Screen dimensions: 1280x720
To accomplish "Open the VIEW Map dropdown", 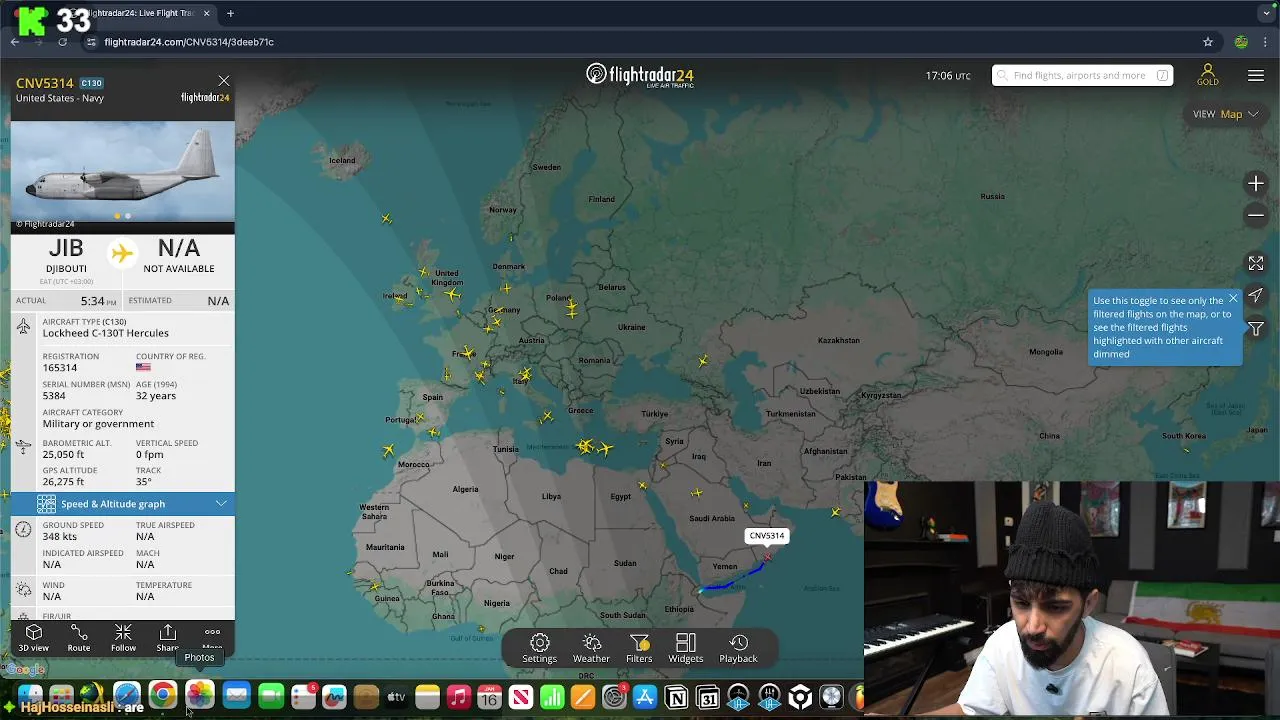I will pos(1225,114).
